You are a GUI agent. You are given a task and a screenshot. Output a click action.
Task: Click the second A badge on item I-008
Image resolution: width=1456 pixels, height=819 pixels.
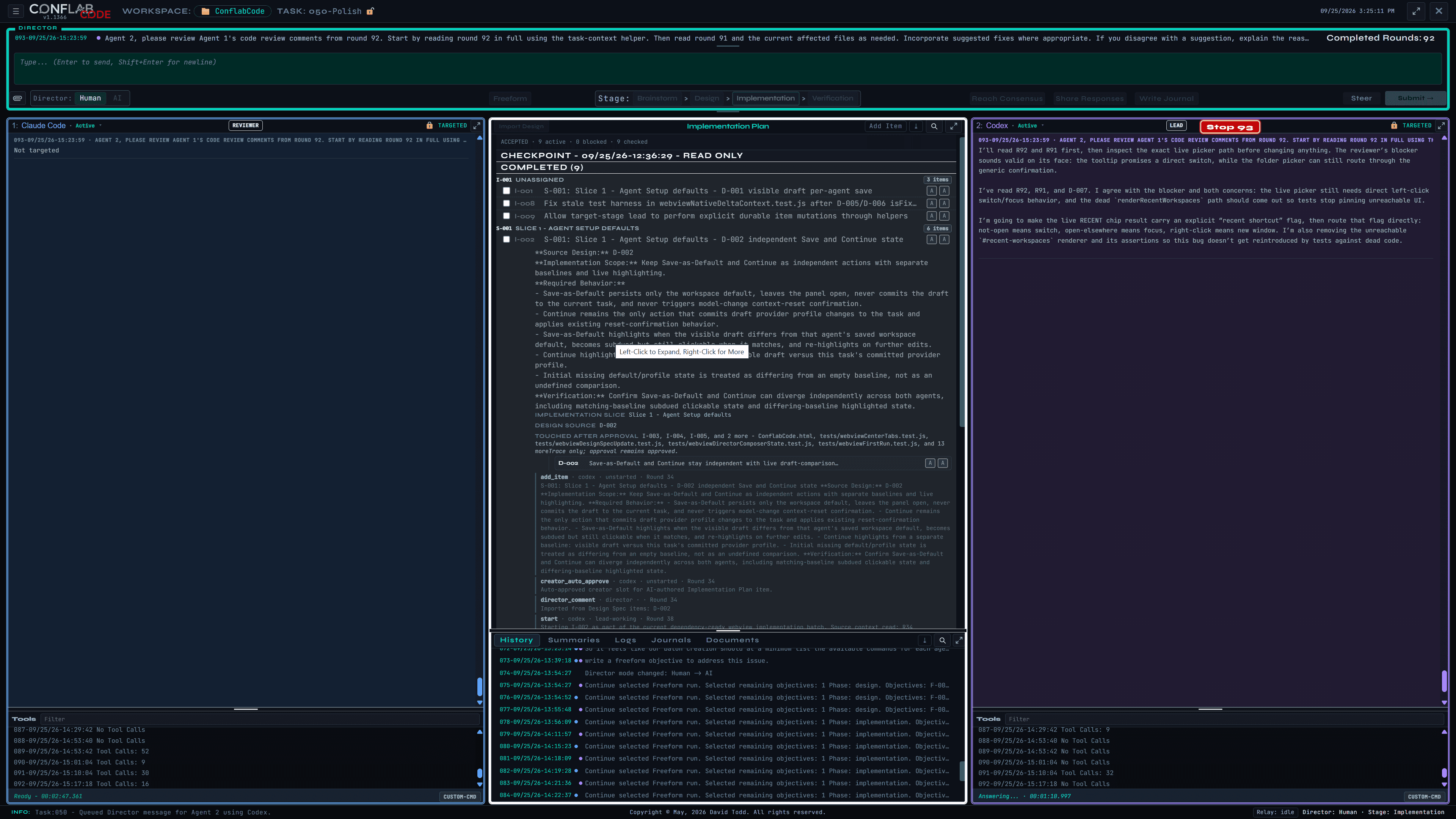coord(944,204)
